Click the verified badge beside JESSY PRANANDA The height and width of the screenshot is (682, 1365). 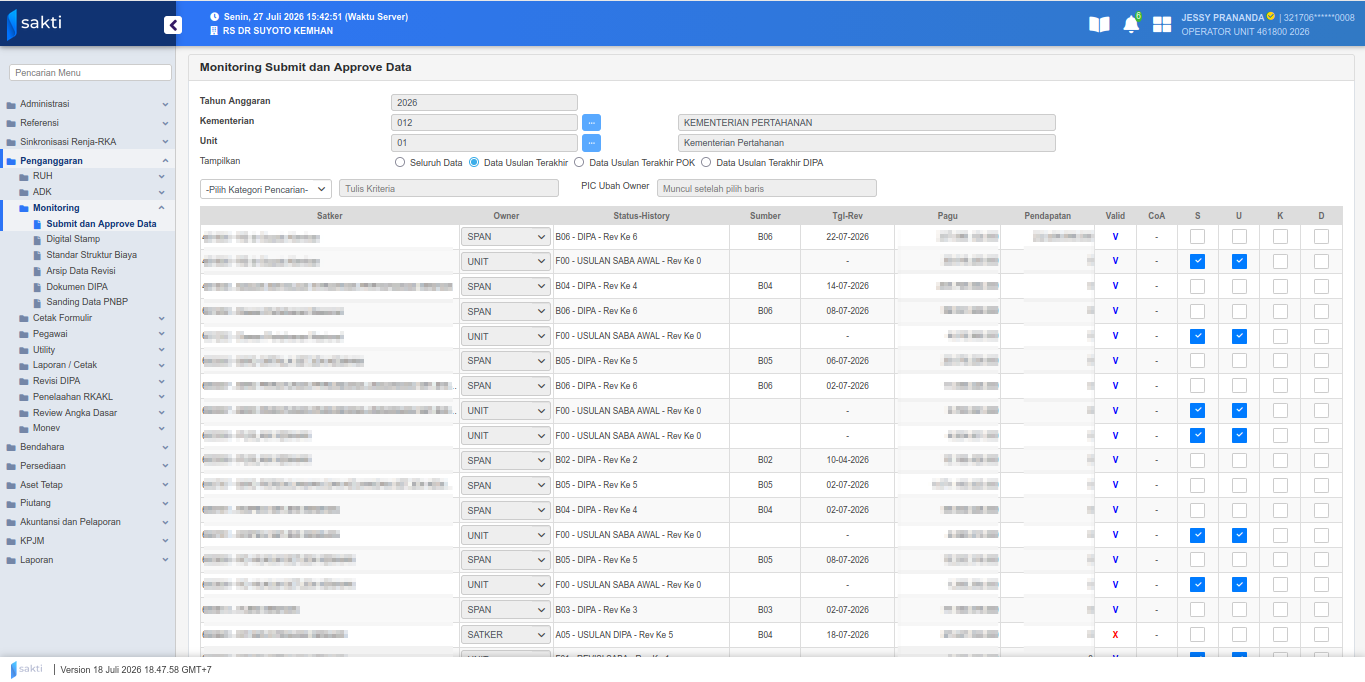[1270, 16]
